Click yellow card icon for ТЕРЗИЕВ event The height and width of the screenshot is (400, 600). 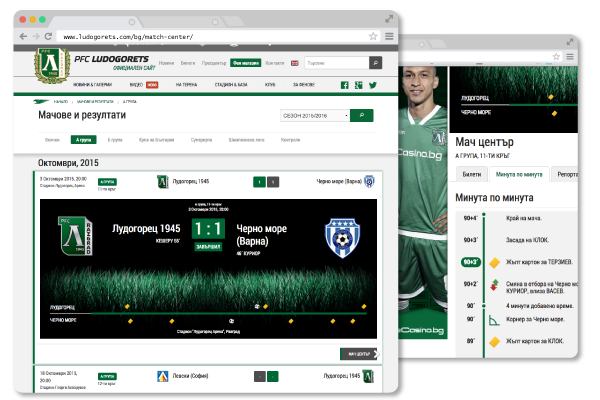[494, 263]
